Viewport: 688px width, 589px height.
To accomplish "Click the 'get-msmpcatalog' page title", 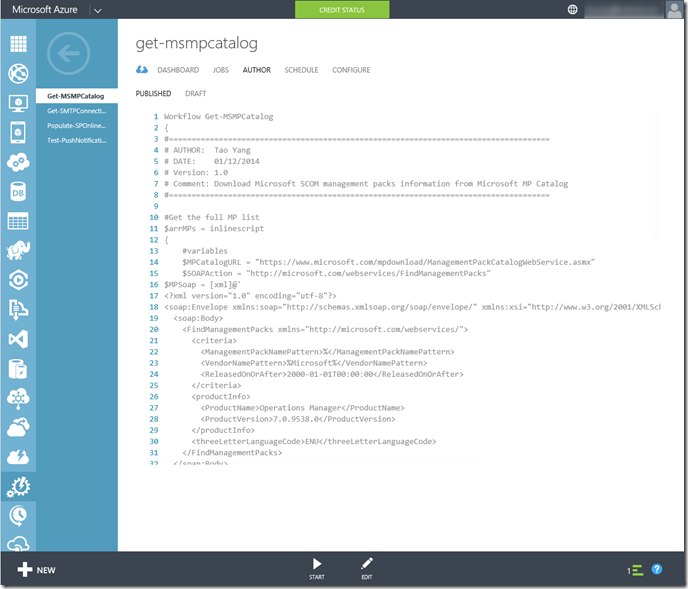I will point(197,43).
